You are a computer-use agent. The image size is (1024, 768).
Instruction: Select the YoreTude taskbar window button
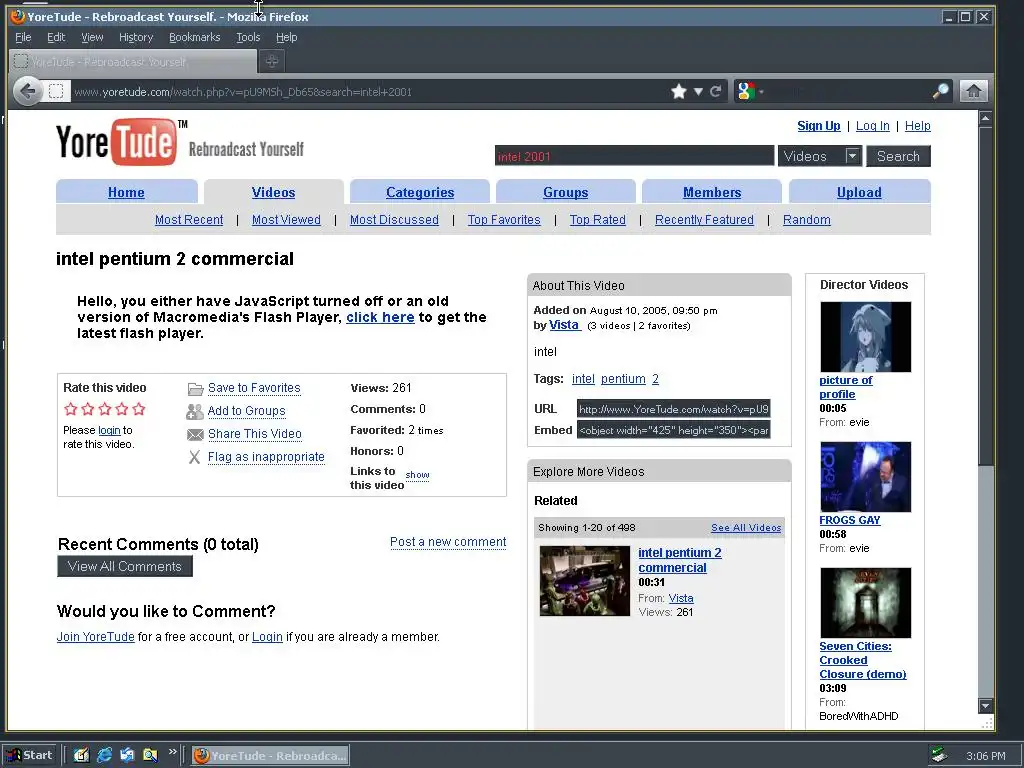click(270, 756)
